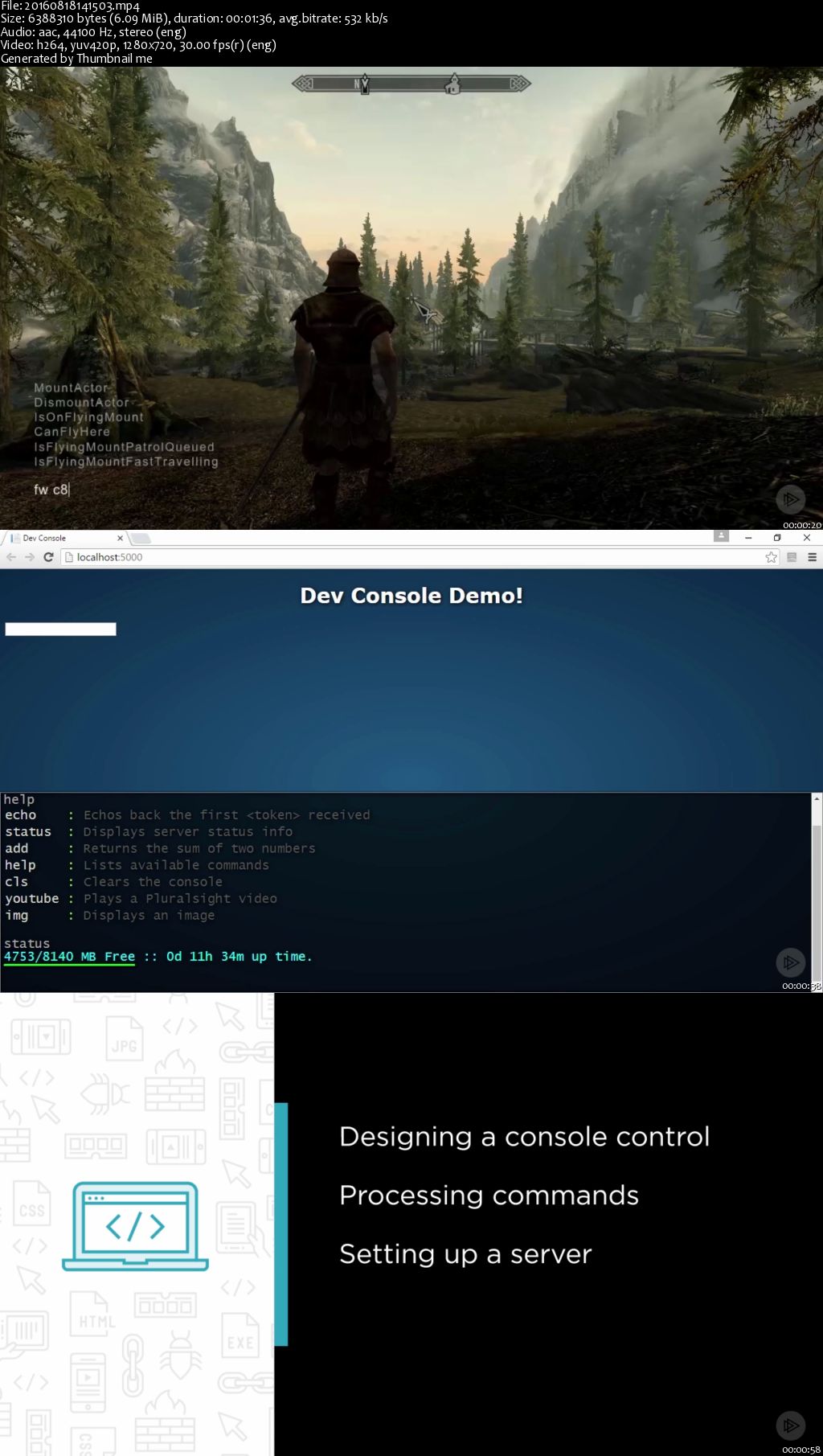The image size is (823, 1456).
Task: Click the teal laptop code icon
Action: 135,1226
